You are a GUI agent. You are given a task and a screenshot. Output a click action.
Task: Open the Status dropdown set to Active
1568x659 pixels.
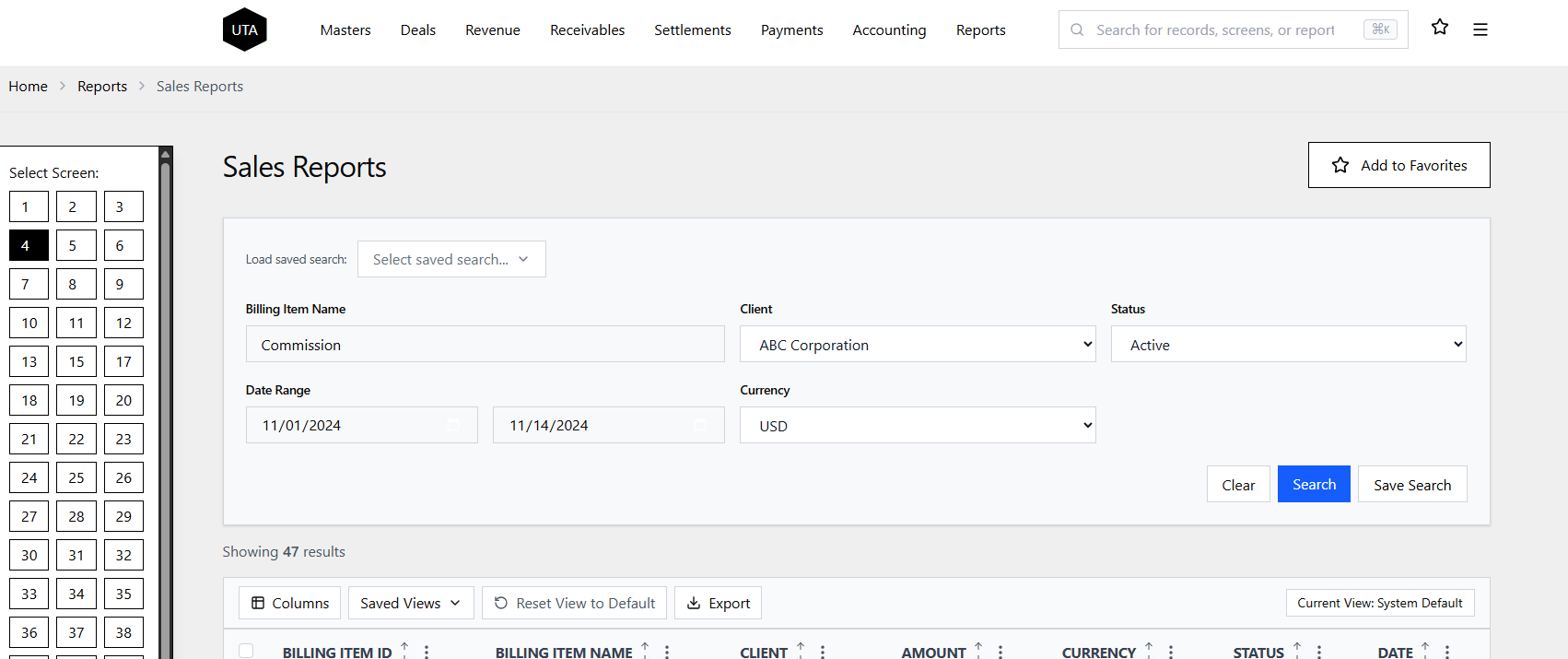pos(1287,344)
